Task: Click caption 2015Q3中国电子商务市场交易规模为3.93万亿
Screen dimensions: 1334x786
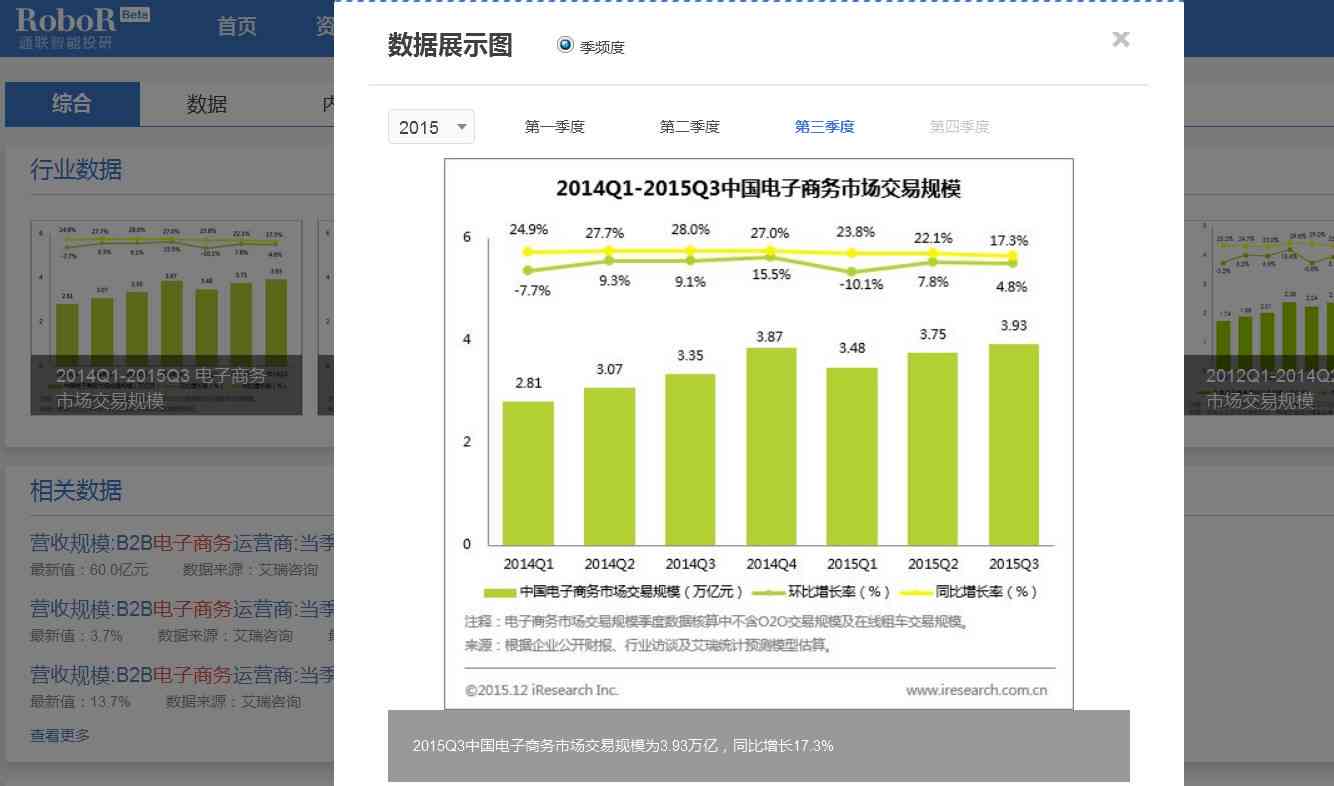Action: pos(623,746)
